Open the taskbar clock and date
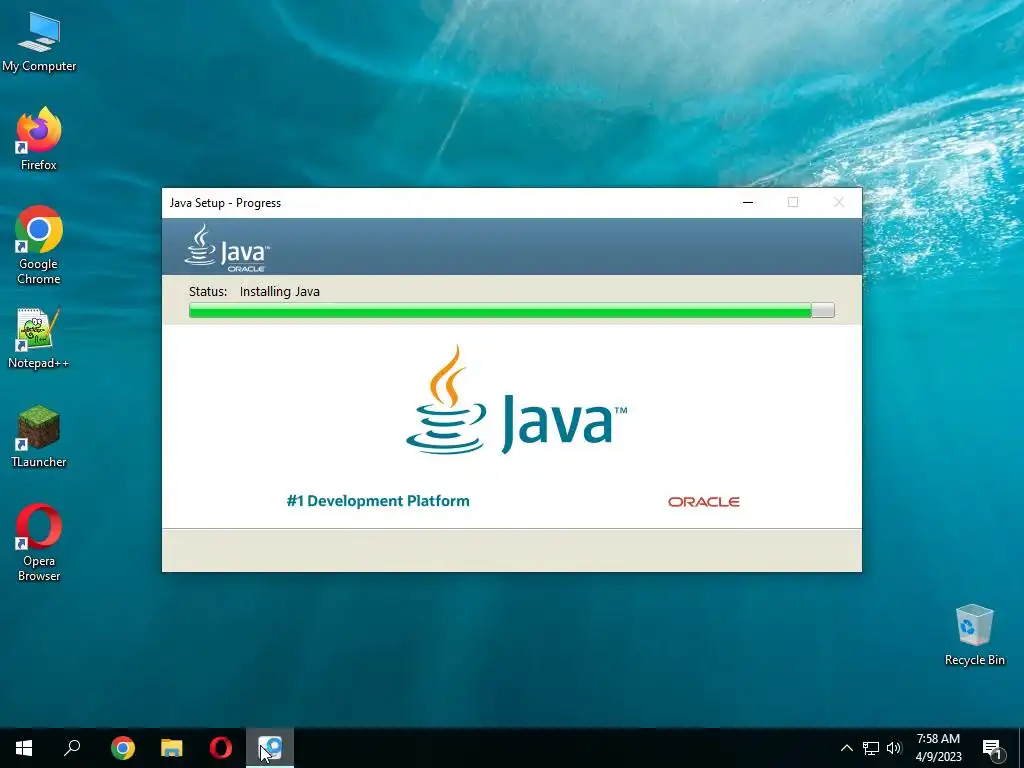 tap(938, 748)
